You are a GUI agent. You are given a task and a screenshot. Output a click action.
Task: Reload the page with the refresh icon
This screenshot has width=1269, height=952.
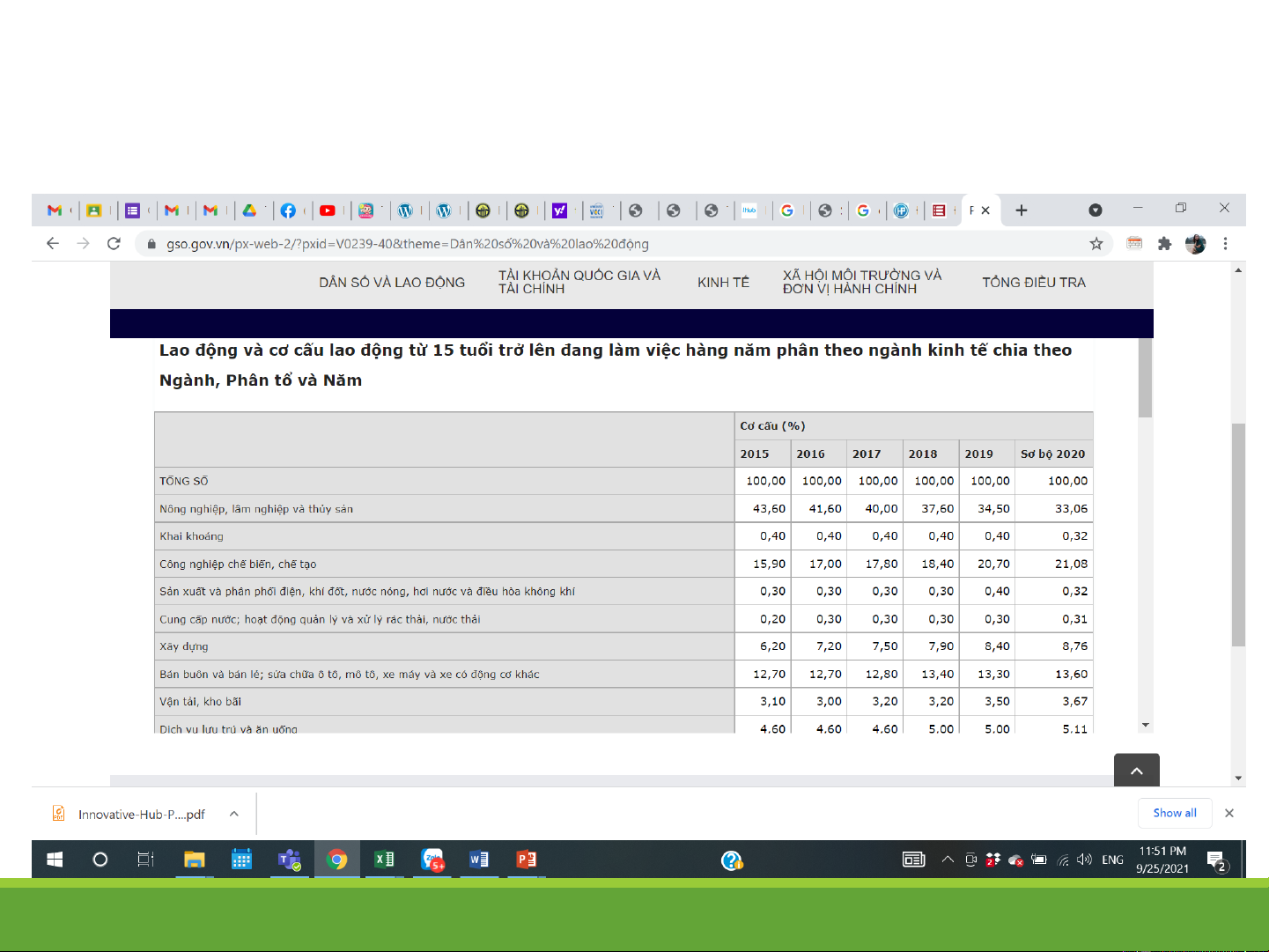click(x=114, y=244)
